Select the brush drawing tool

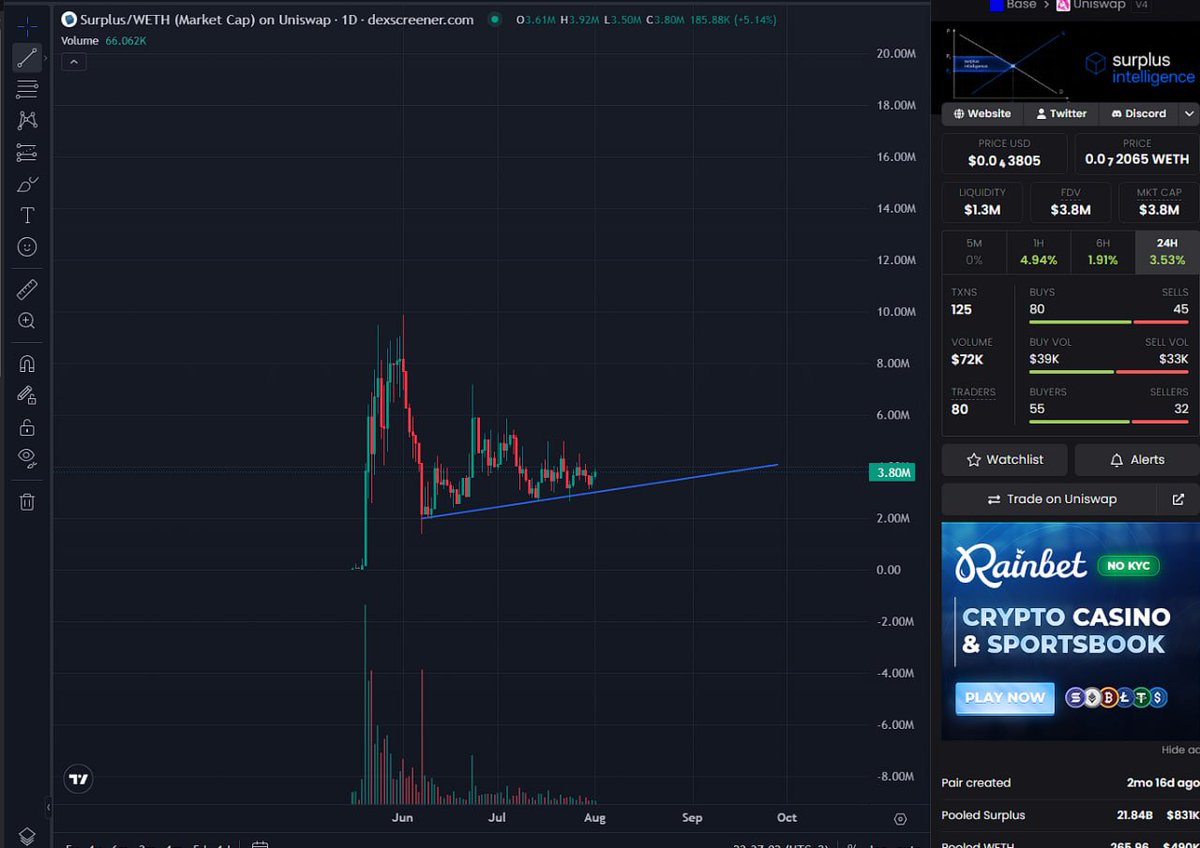tap(27, 184)
